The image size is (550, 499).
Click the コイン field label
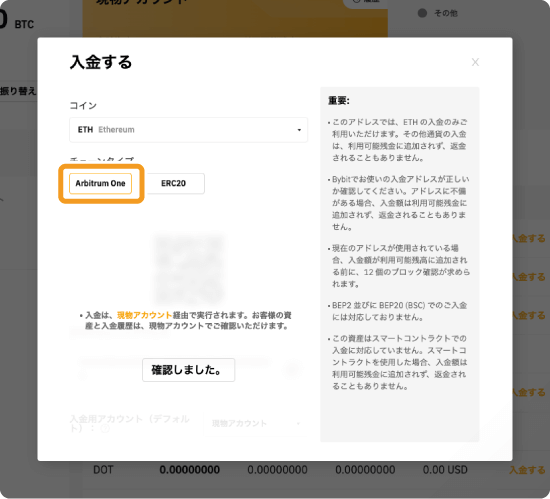tap(83, 106)
